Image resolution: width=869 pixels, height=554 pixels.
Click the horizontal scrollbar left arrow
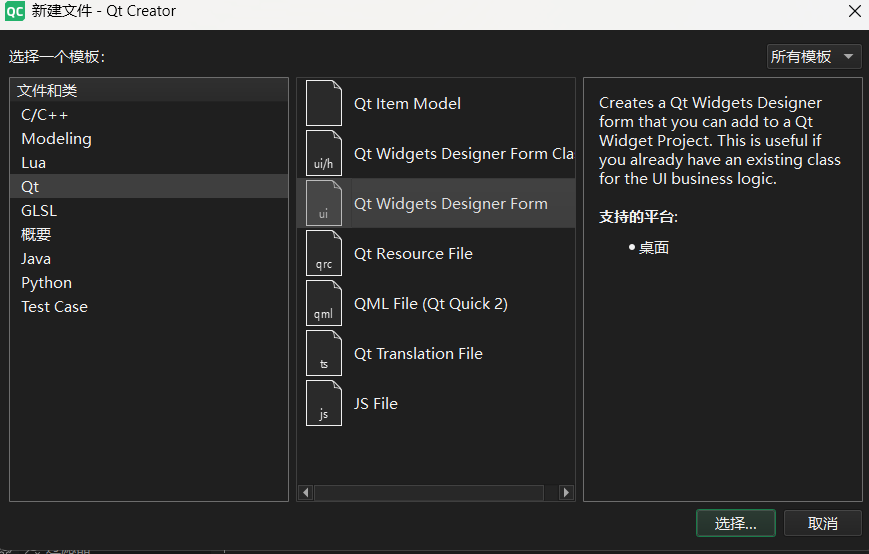[306, 493]
